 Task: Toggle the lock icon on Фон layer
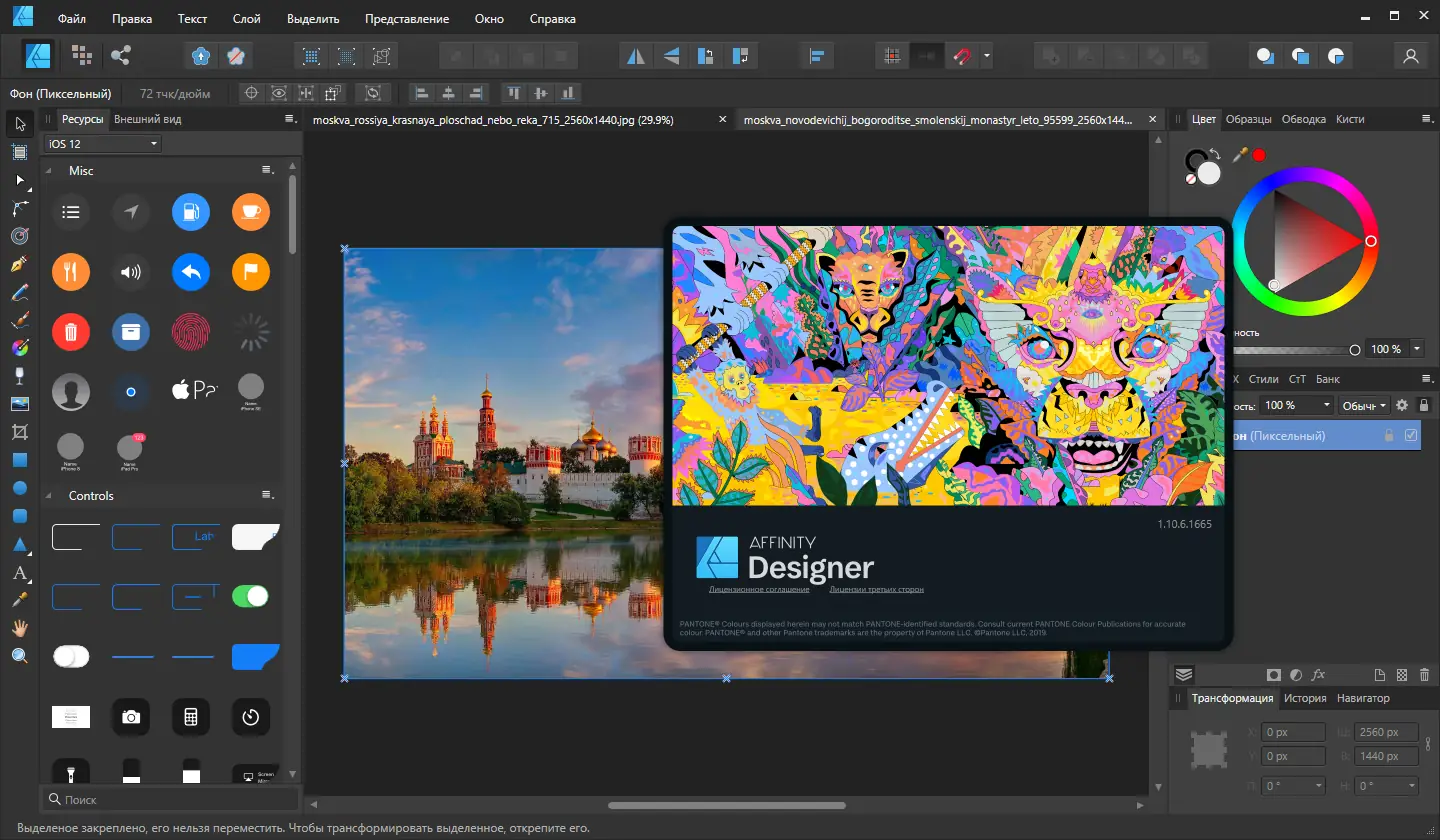pyautogui.click(x=1388, y=436)
